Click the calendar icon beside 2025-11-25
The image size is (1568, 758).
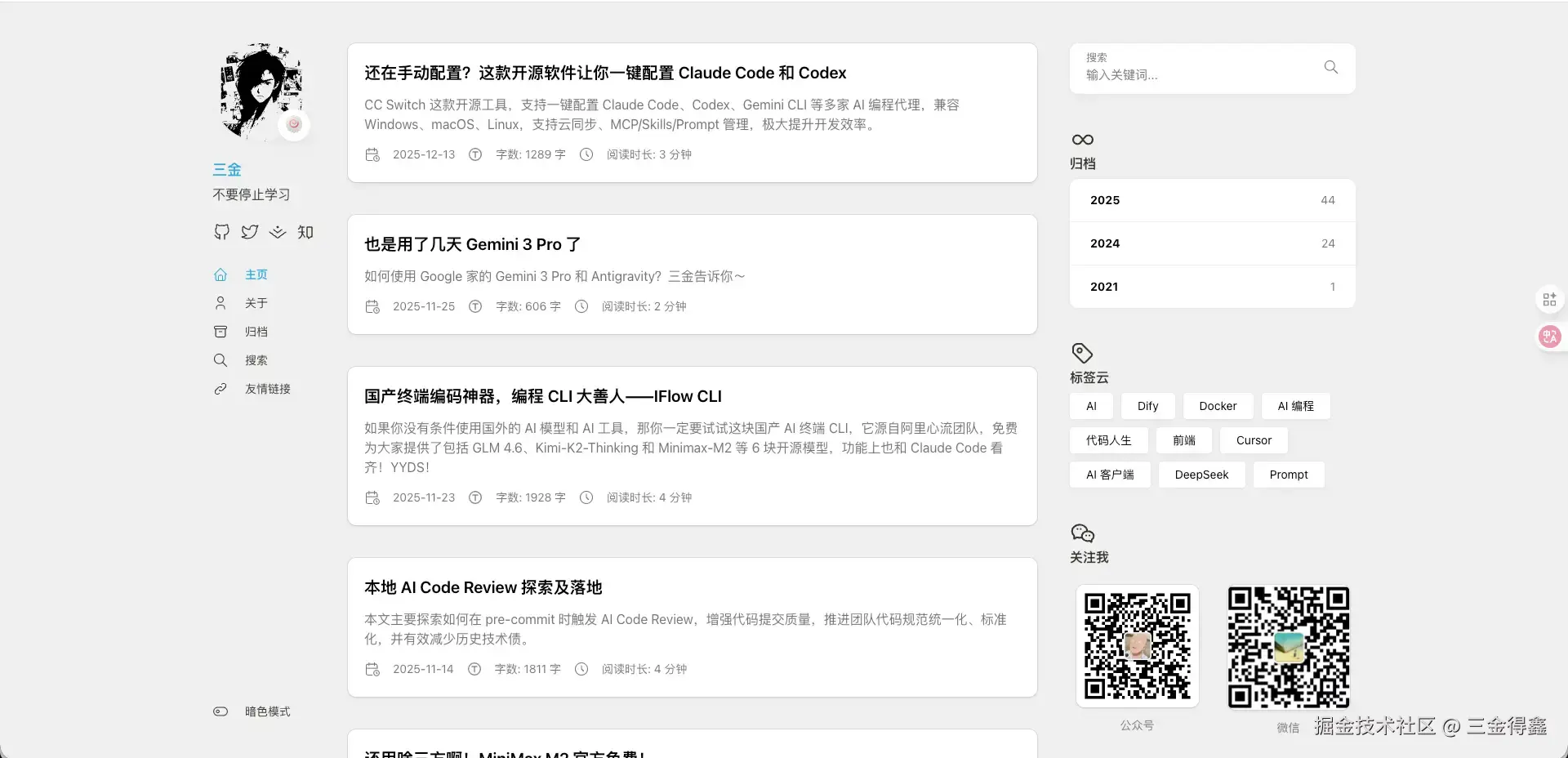[x=372, y=306]
